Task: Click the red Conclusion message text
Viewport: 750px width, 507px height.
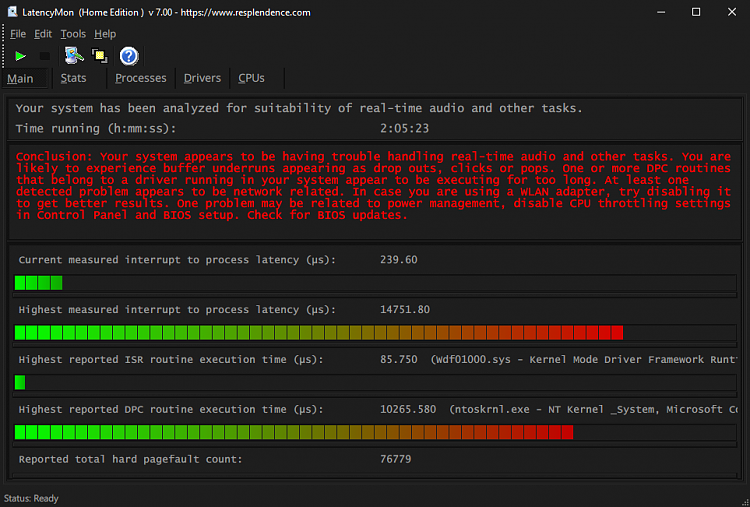Action: [x=373, y=186]
